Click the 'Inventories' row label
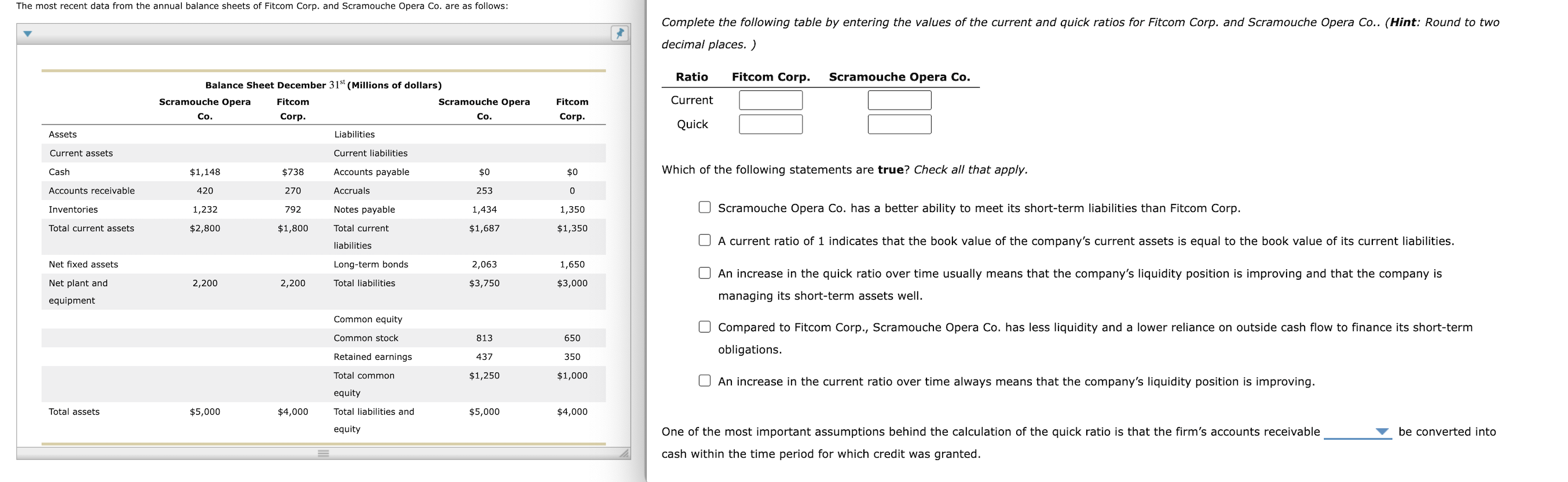The height and width of the screenshot is (482, 1568). tap(73, 210)
